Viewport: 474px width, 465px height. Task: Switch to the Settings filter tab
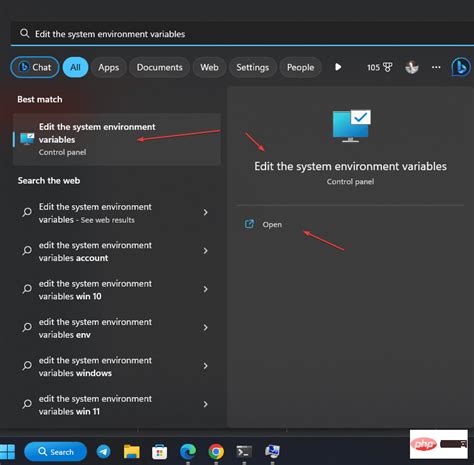point(253,67)
